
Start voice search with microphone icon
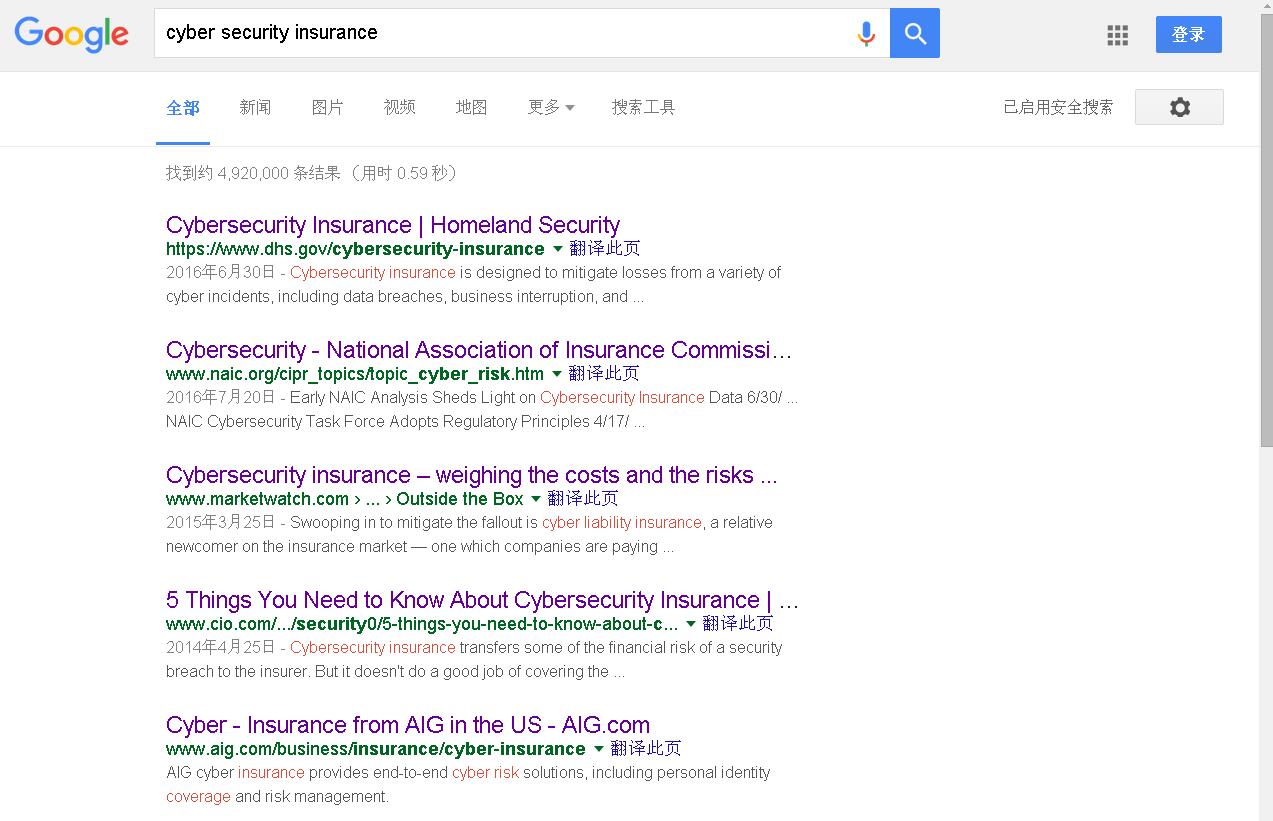pos(866,34)
